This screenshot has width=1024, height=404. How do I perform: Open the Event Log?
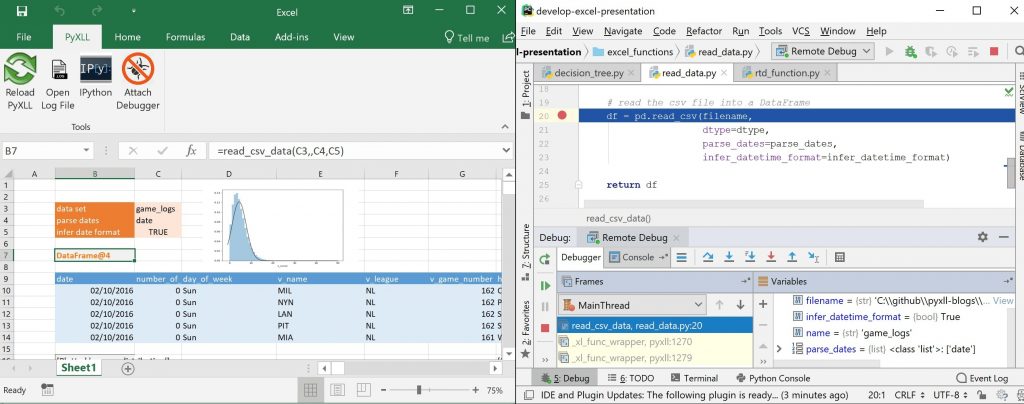(982, 378)
